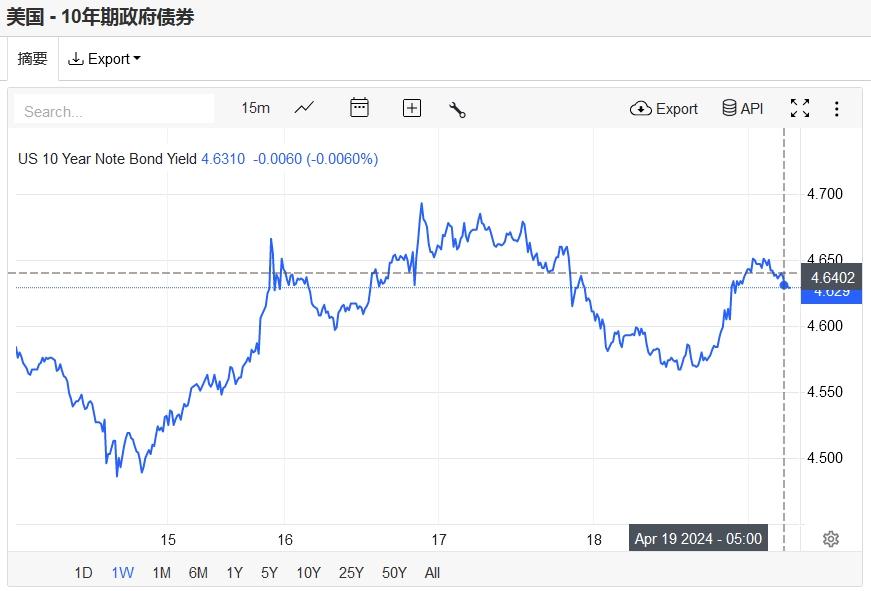Select the 1W time range

pos(122,573)
